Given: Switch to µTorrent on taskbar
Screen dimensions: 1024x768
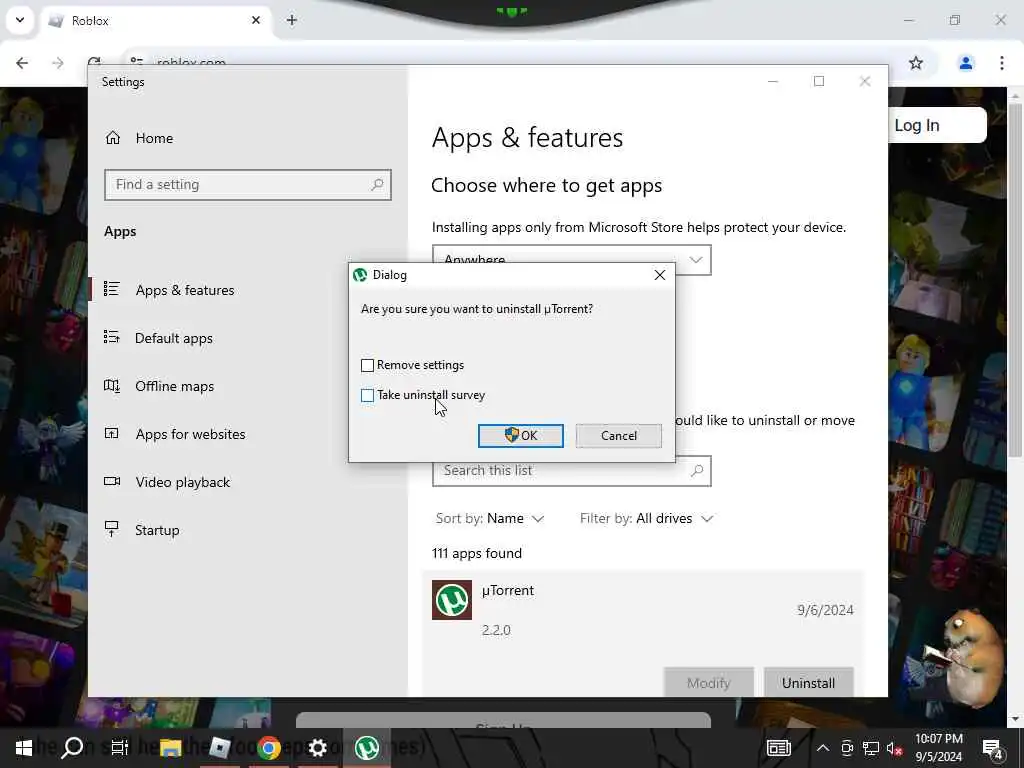Looking at the screenshot, I should [366, 748].
